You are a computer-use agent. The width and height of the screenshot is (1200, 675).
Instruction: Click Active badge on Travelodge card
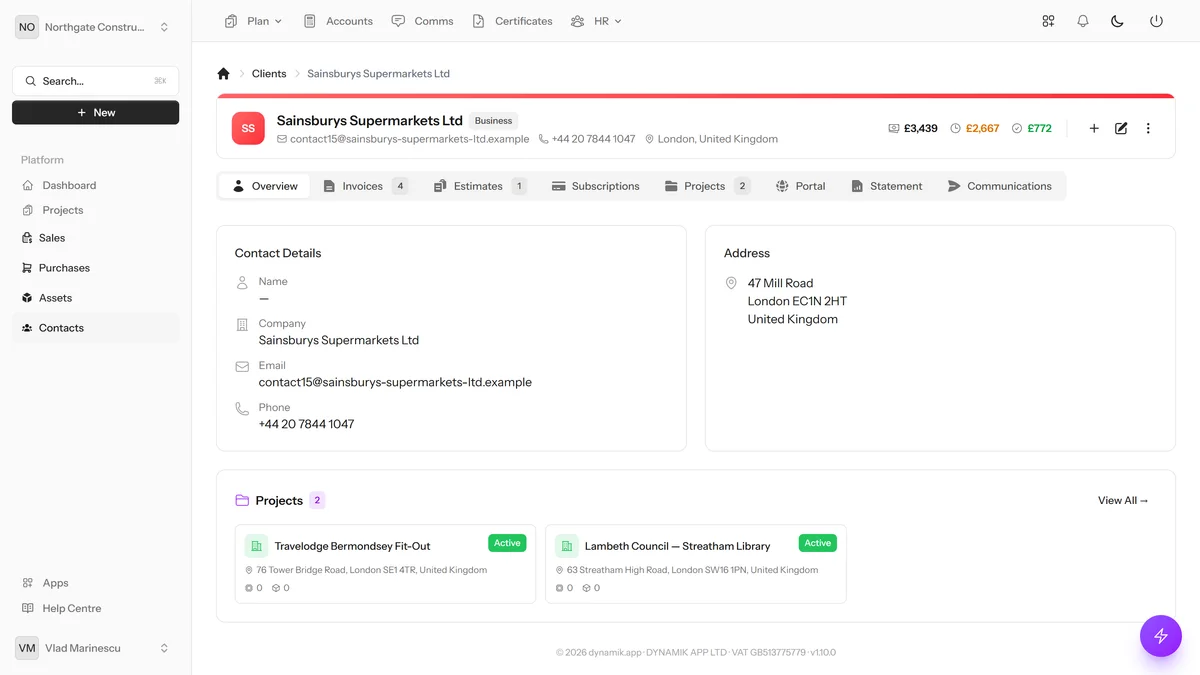click(507, 543)
